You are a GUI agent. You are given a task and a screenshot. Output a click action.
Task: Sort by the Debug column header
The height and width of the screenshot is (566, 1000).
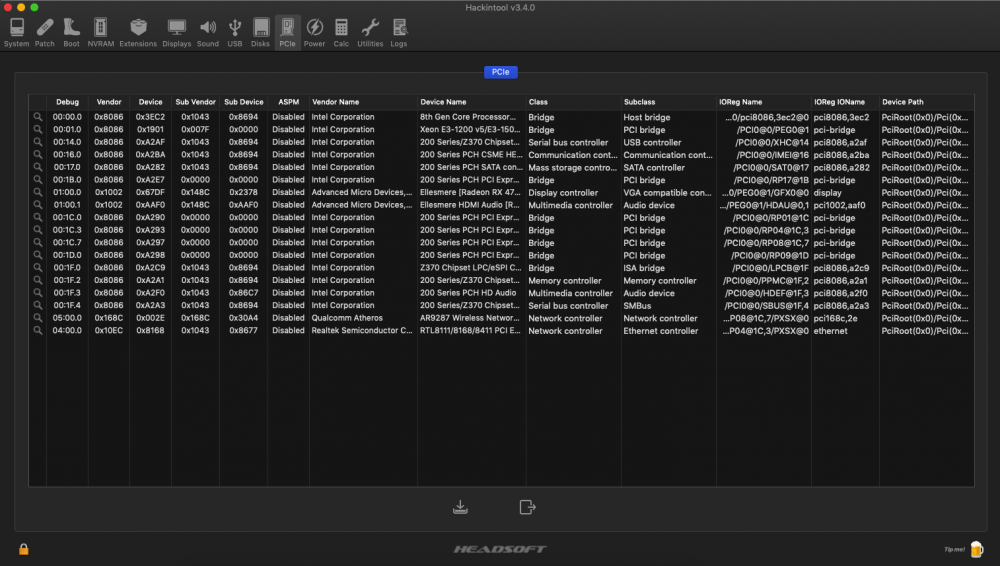click(x=68, y=102)
